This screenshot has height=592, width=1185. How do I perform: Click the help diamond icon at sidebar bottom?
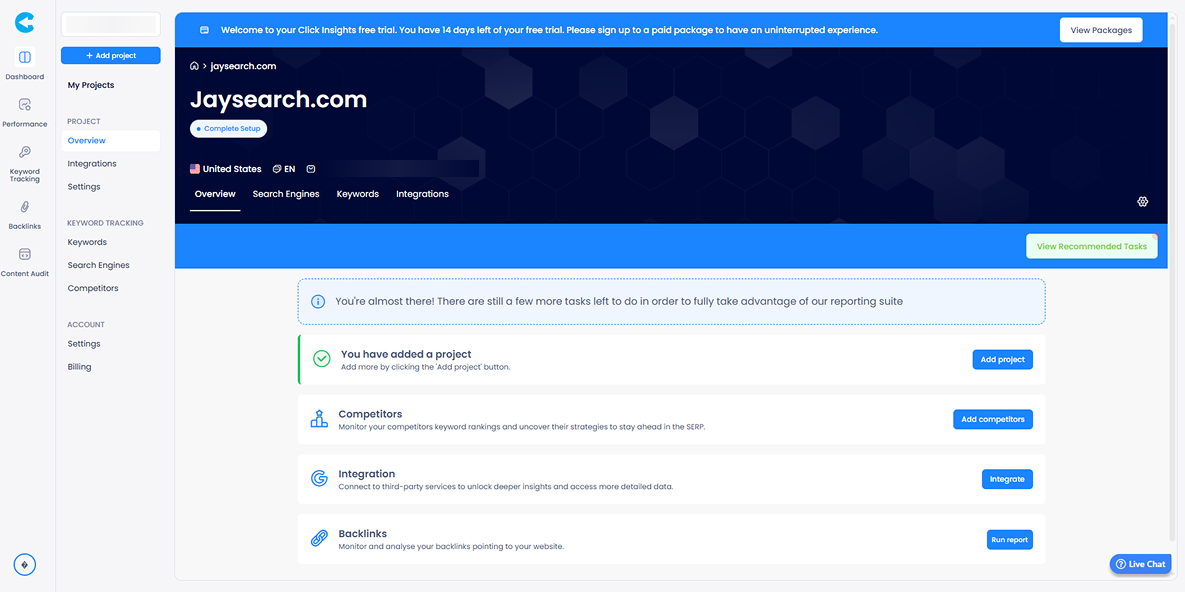(x=24, y=565)
